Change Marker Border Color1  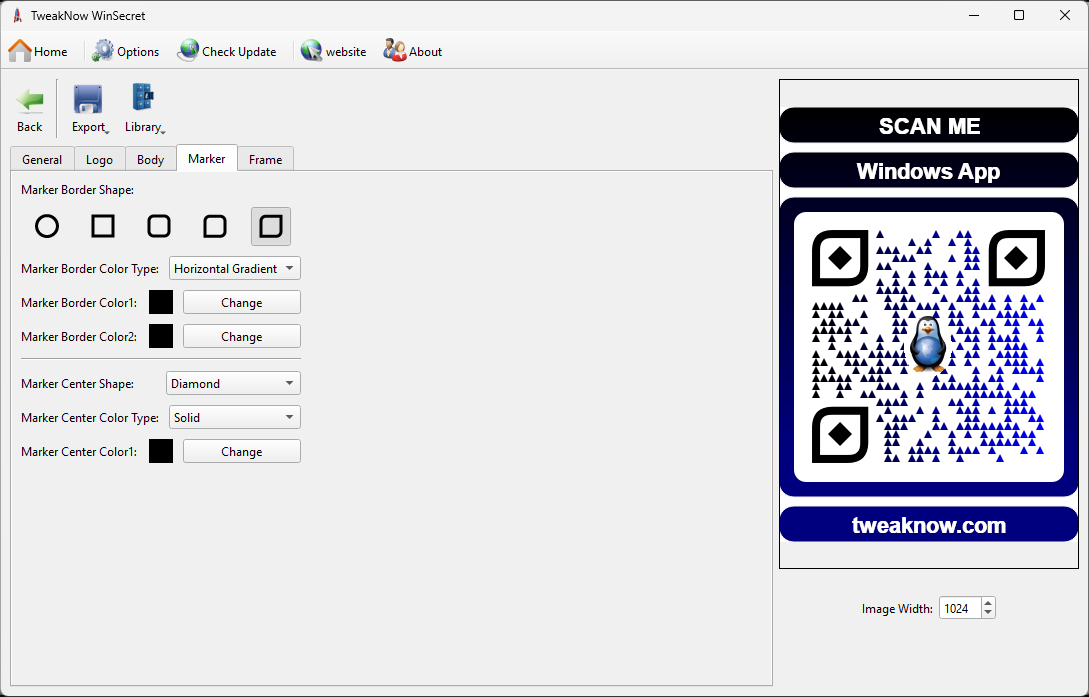242,303
